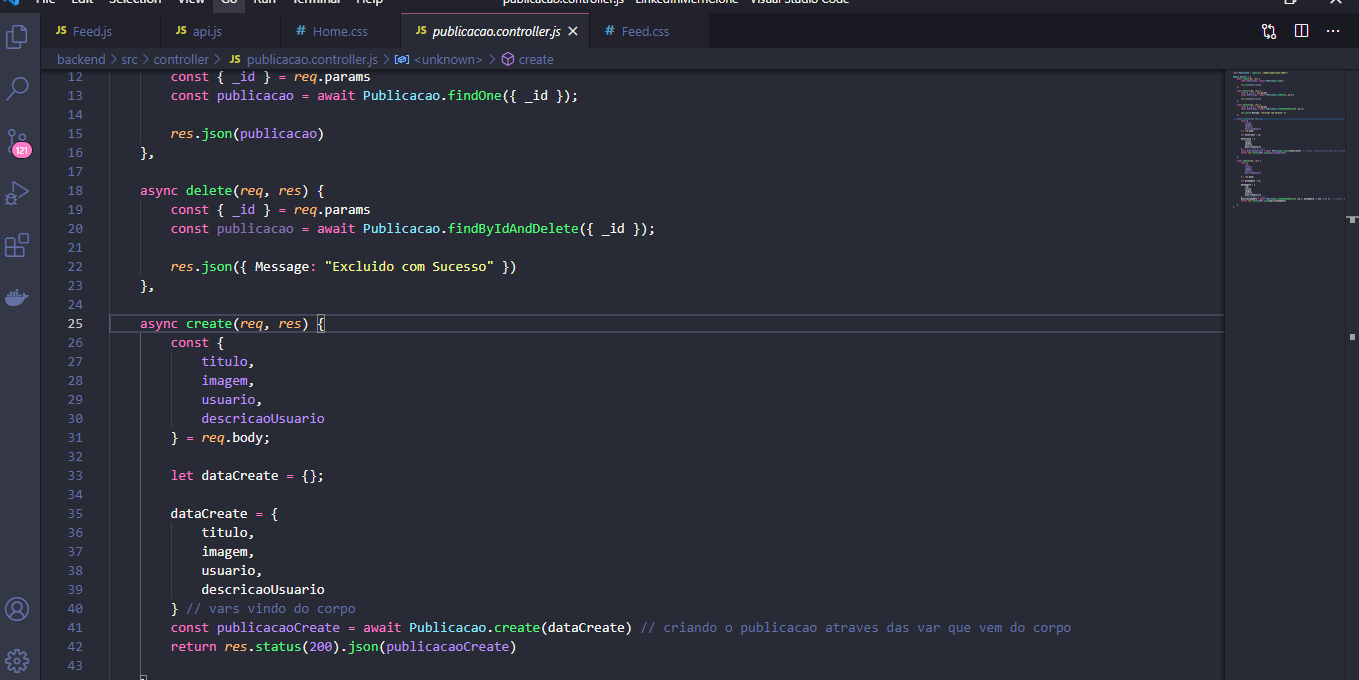Image resolution: width=1359 pixels, height=680 pixels.
Task: Open Source Control showing 121 changes
Action: tap(16, 142)
